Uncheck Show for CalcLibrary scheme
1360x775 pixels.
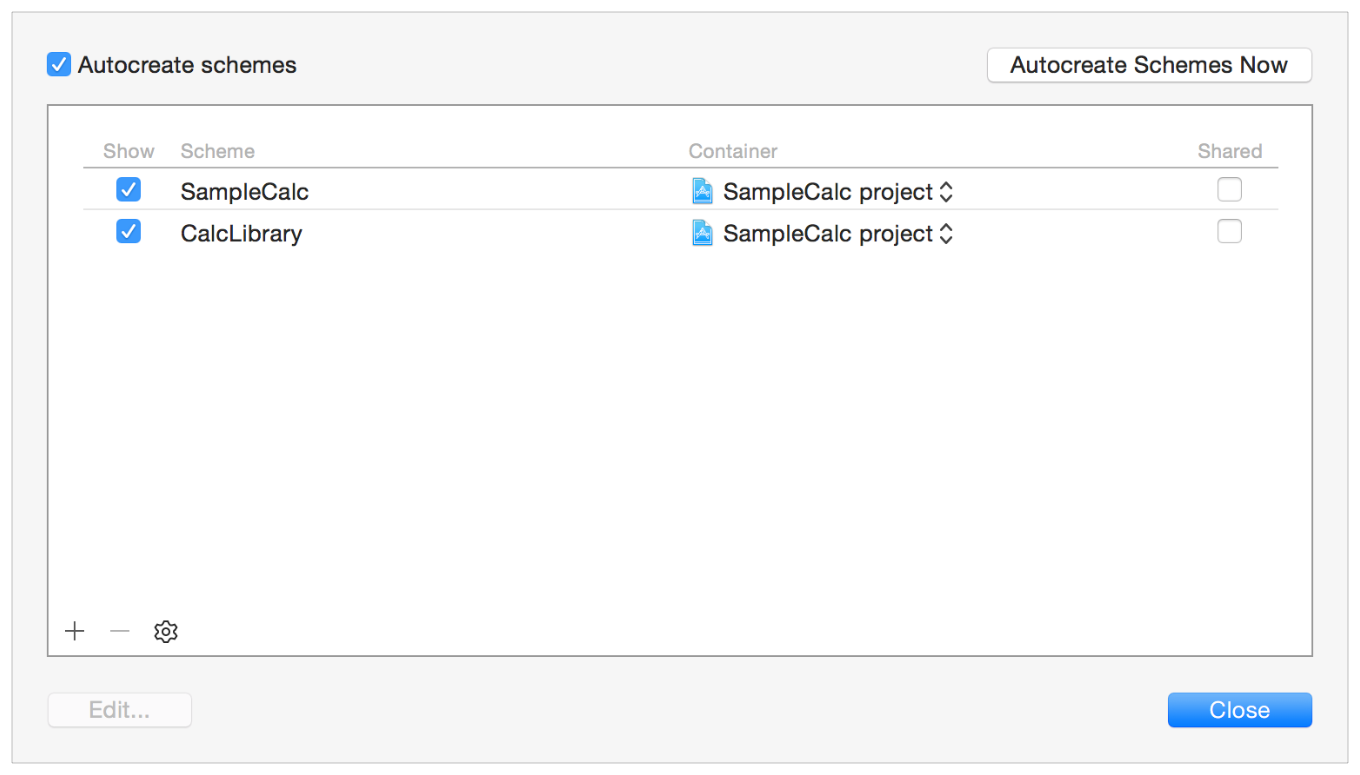coord(128,232)
